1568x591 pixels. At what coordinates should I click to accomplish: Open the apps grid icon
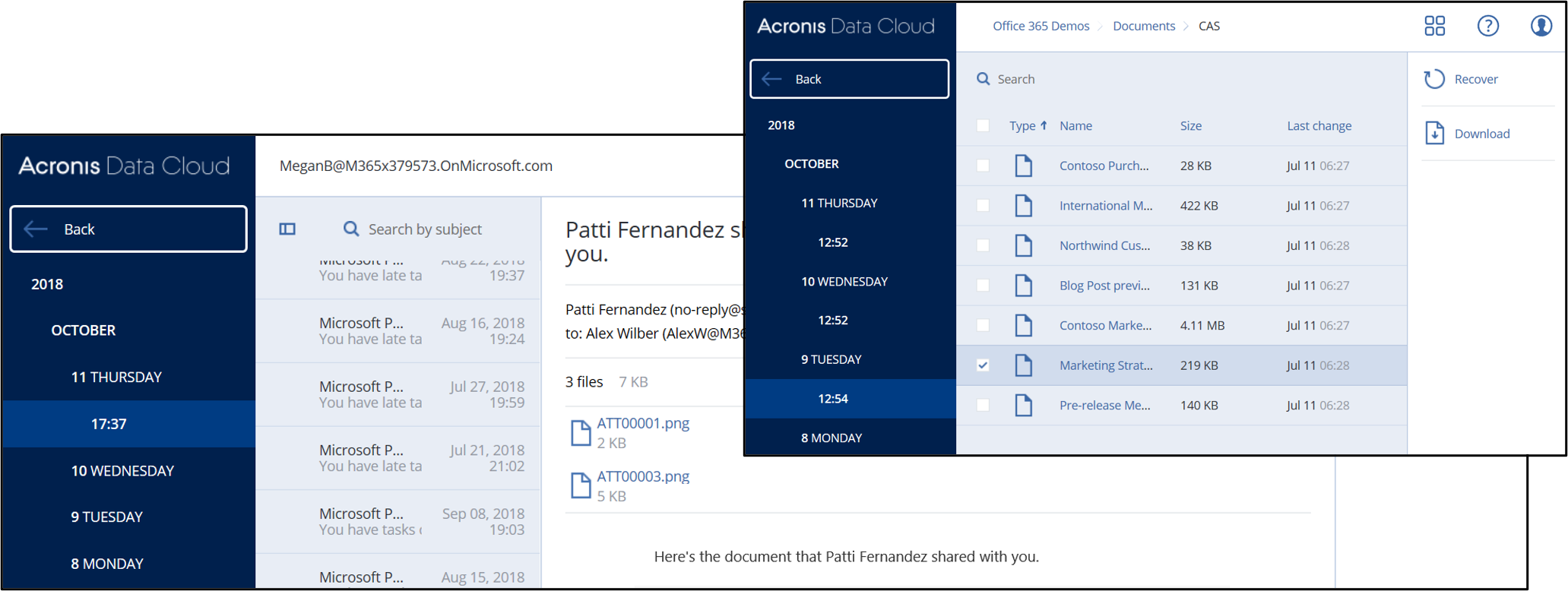pyautogui.click(x=1434, y=26)
